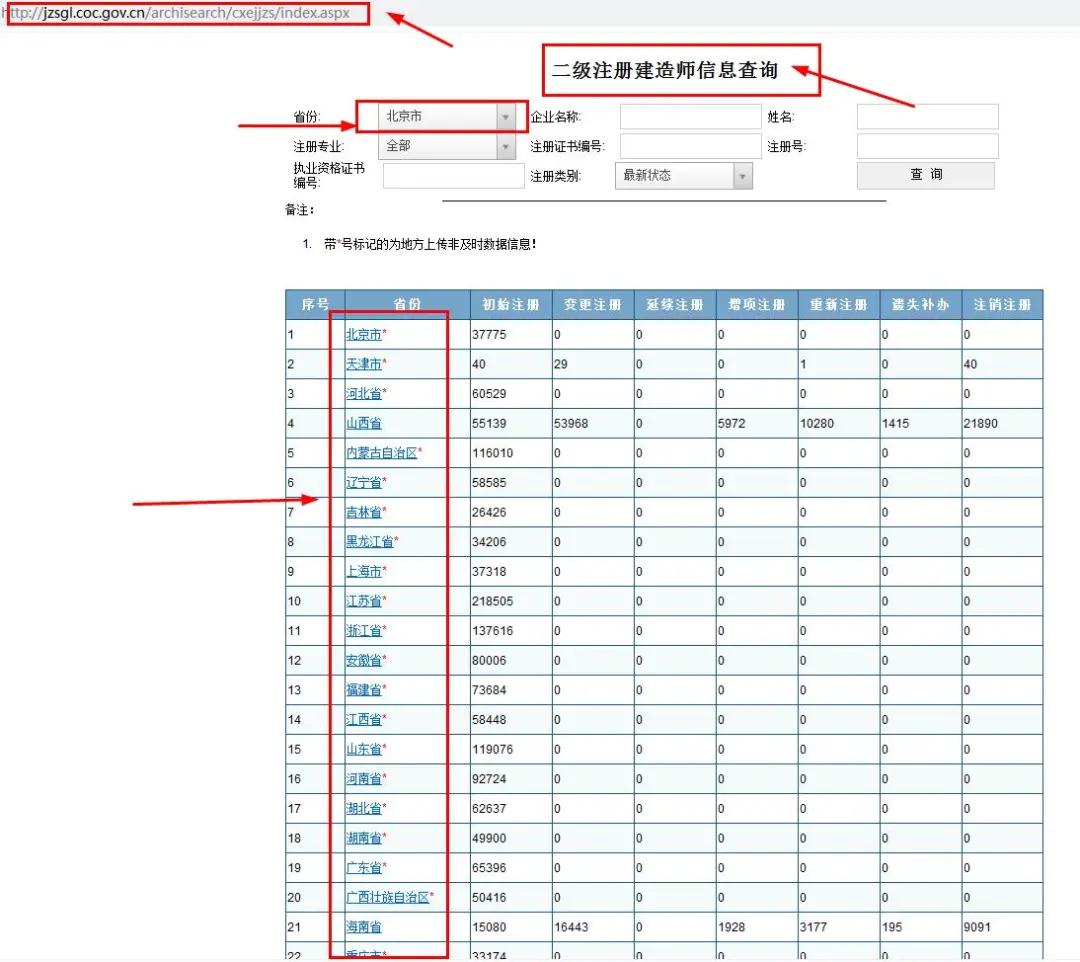
Task: Open the 北京市 province link
Action: [364, 335]
